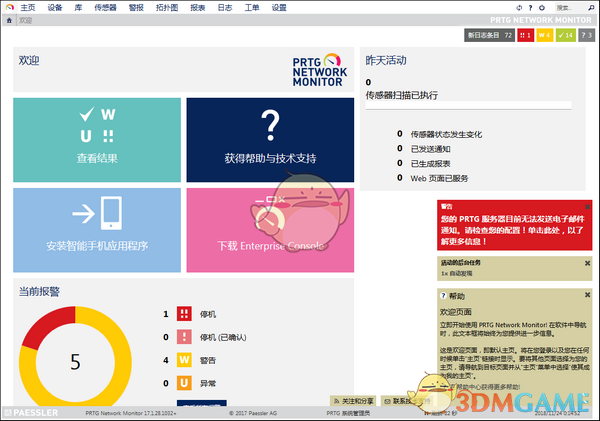Click the PAESSLER logo in footer
The width and height of the screenshot is (600, 421).
click(31, 413)
